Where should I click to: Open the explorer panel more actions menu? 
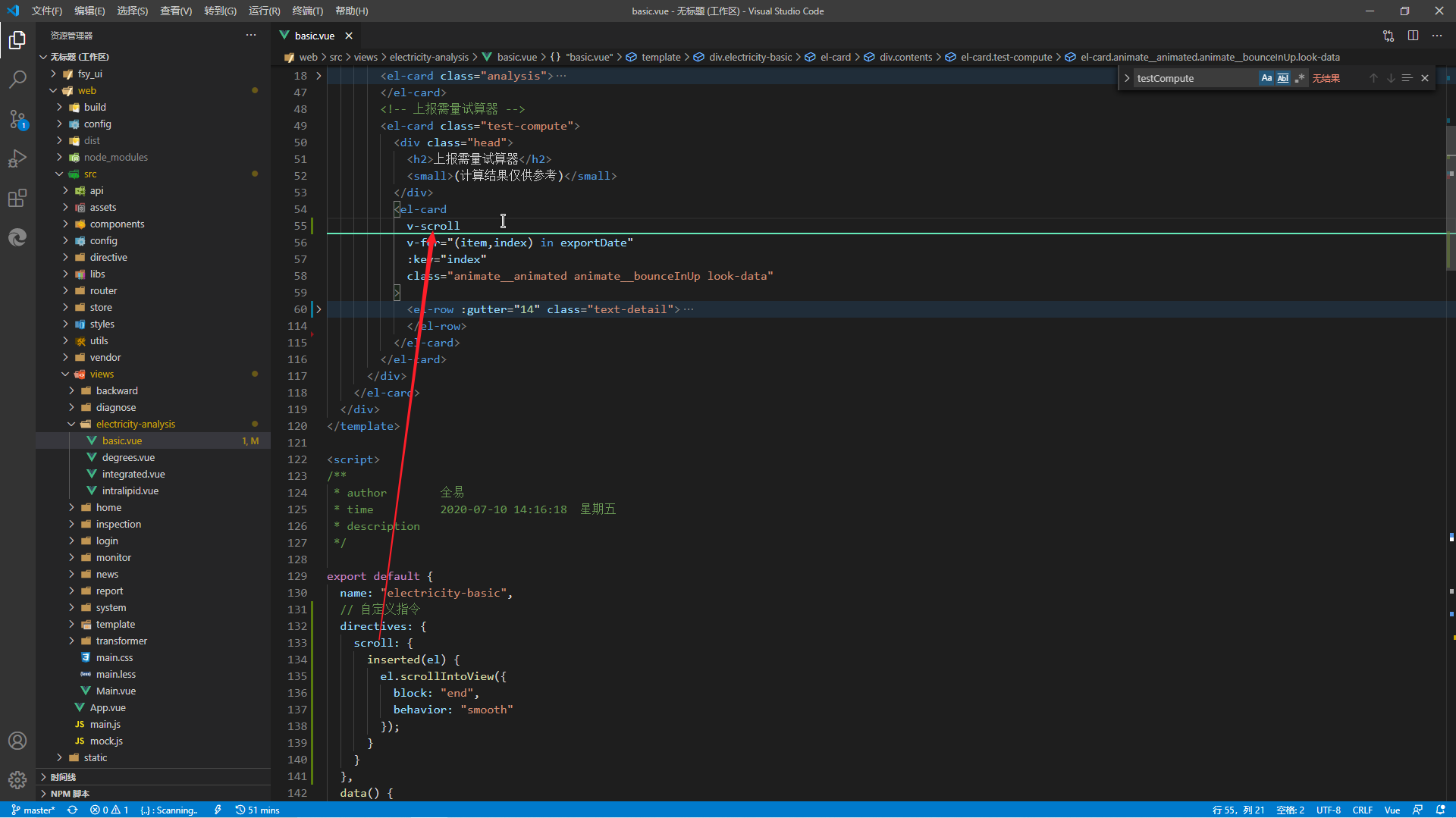251,36
